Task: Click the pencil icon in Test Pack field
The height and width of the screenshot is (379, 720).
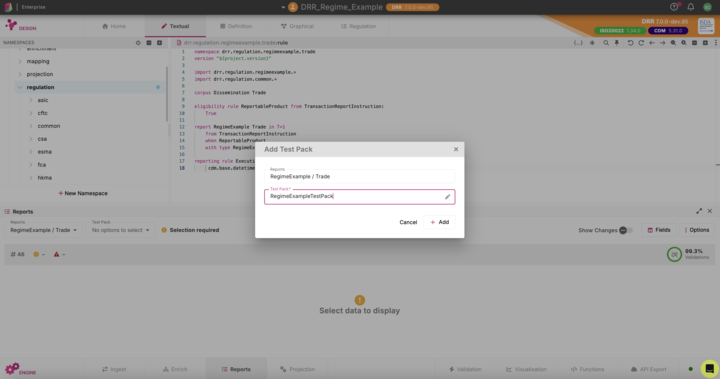Action: pyautogui.click(x=447, y=197)
